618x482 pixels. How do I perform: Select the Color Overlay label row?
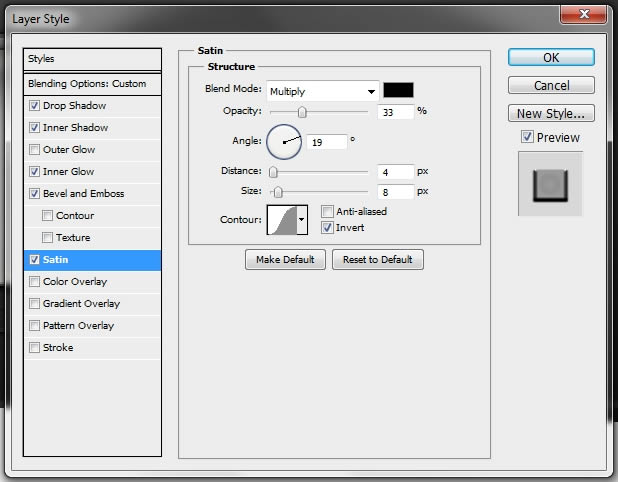(75, 282)
